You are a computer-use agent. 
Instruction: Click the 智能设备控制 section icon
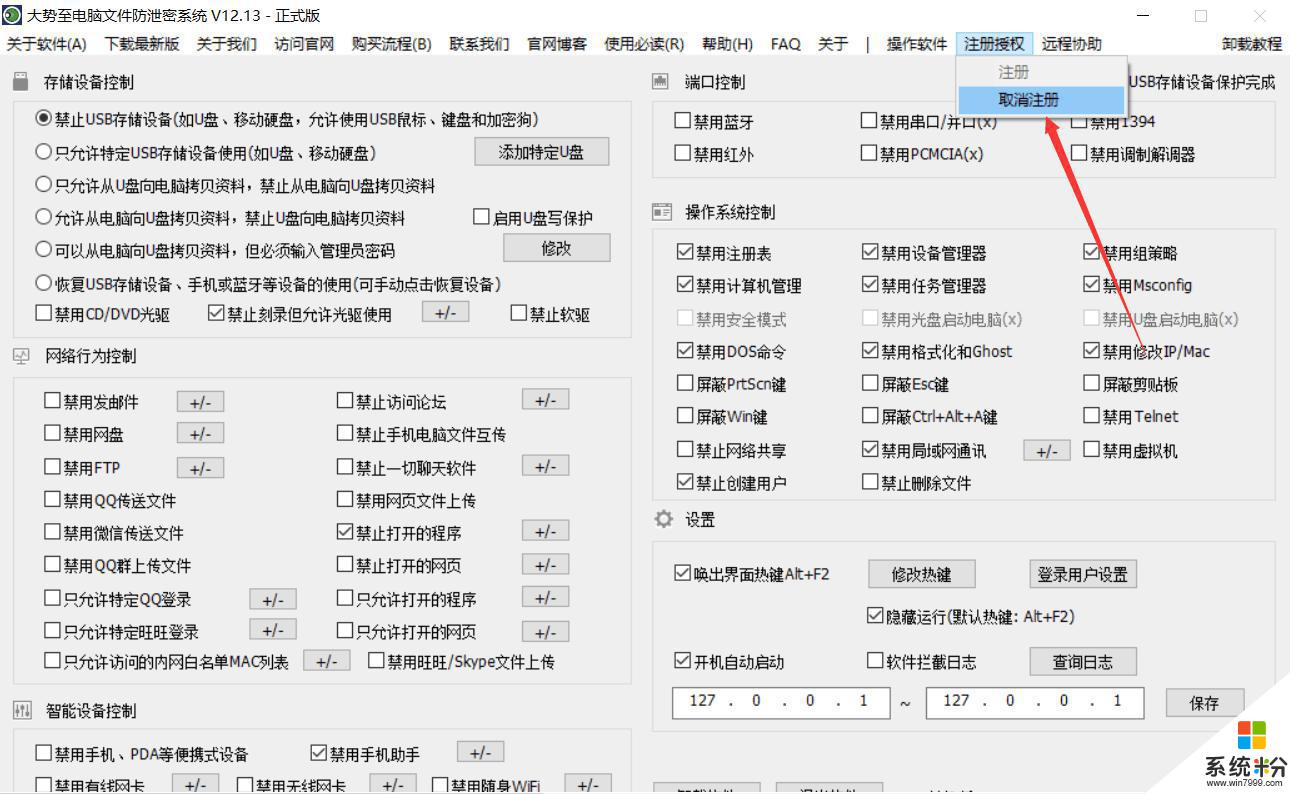pyautogui.click(x=22, y=711)
